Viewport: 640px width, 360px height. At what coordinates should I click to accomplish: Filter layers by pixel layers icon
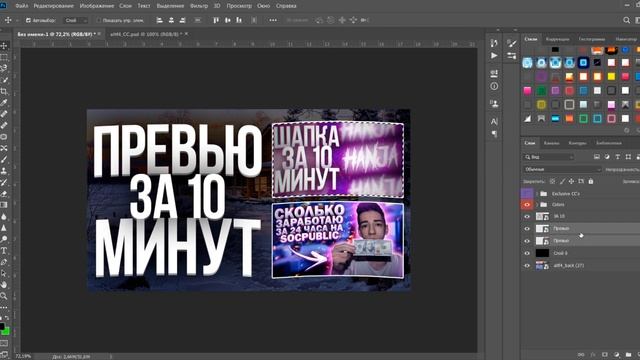click(x=597, y=157)
